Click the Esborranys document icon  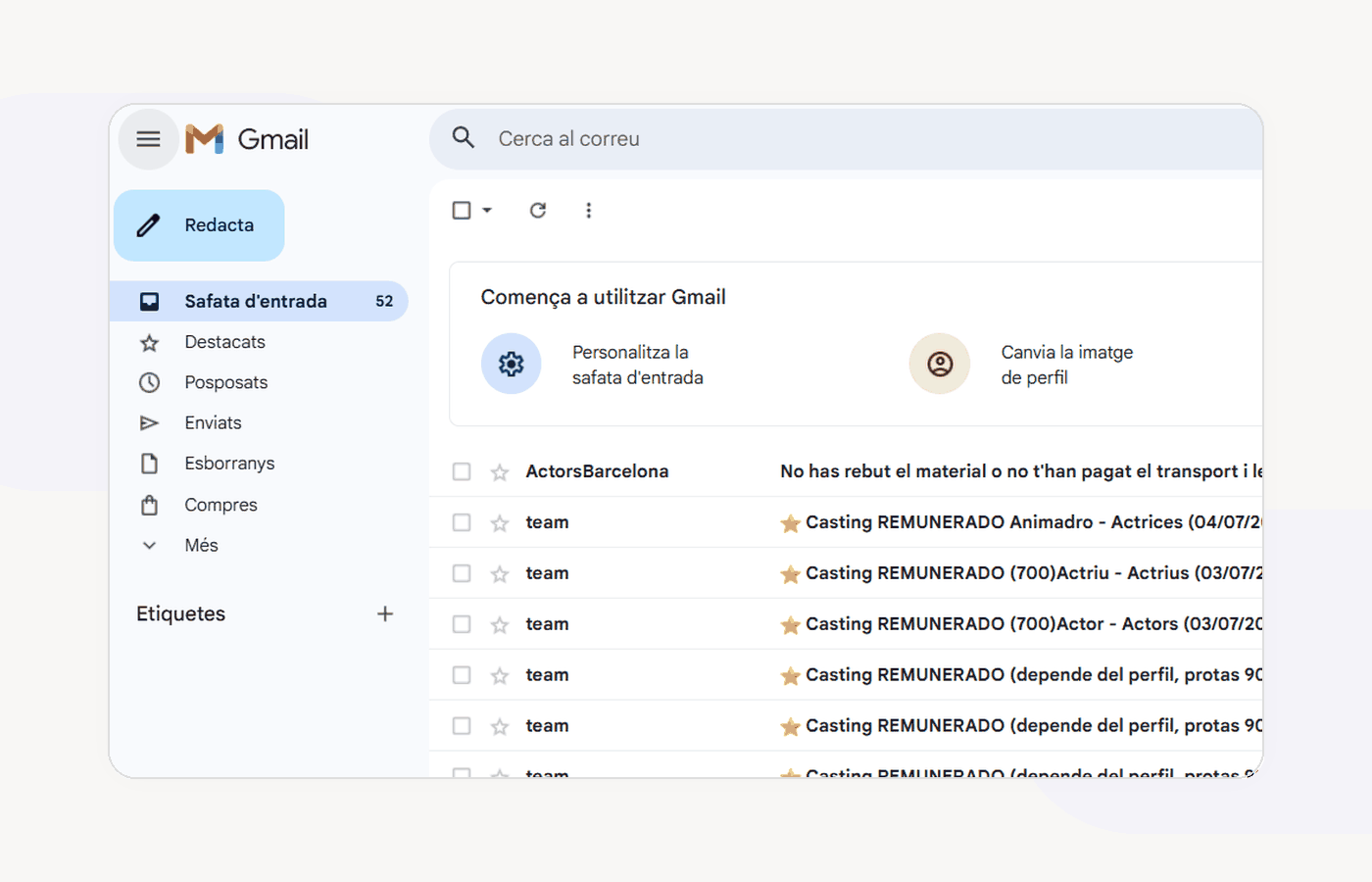click(149, 464)
